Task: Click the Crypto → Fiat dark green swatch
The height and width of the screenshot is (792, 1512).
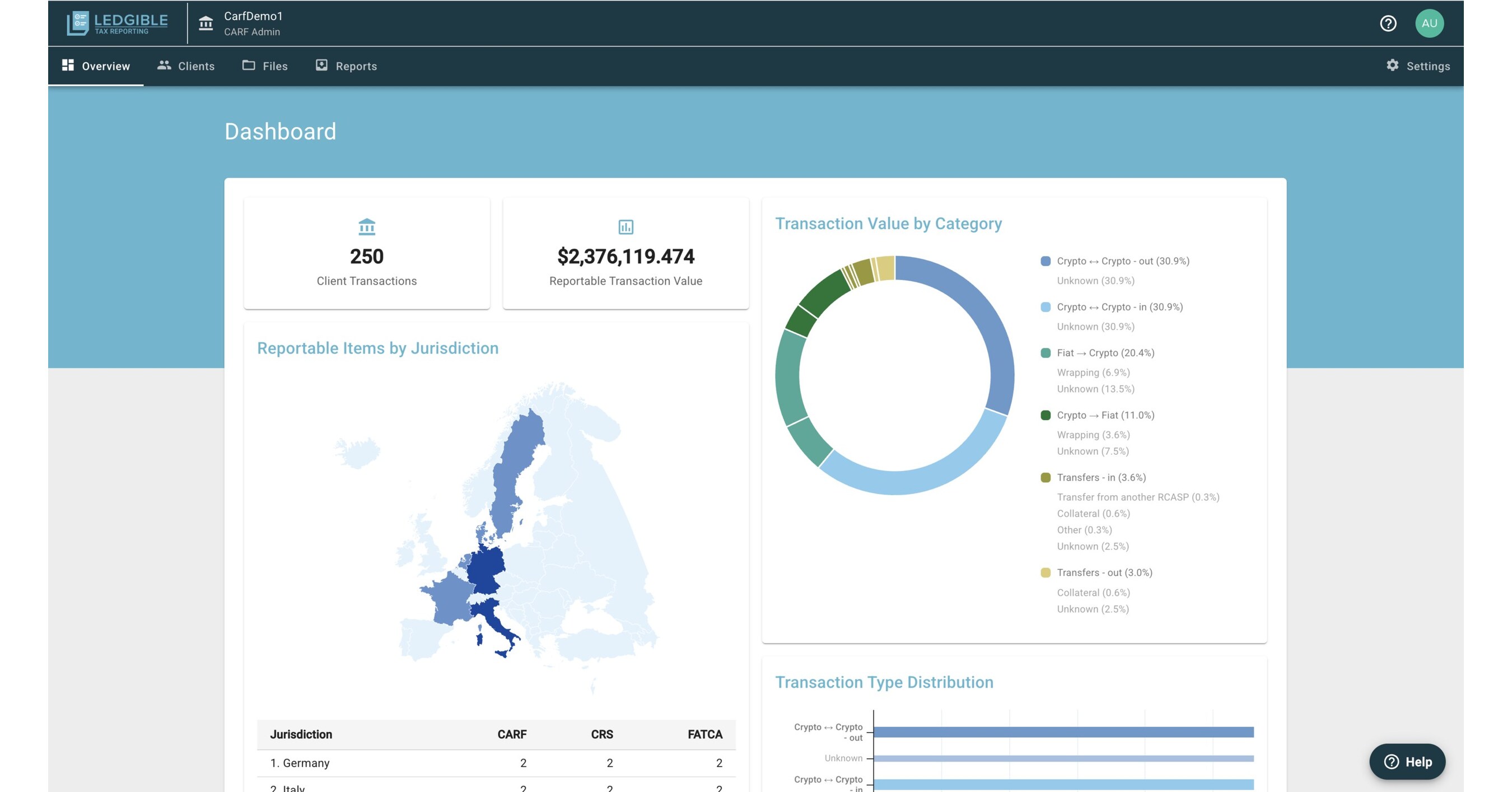Action: tap(1045, 415)
